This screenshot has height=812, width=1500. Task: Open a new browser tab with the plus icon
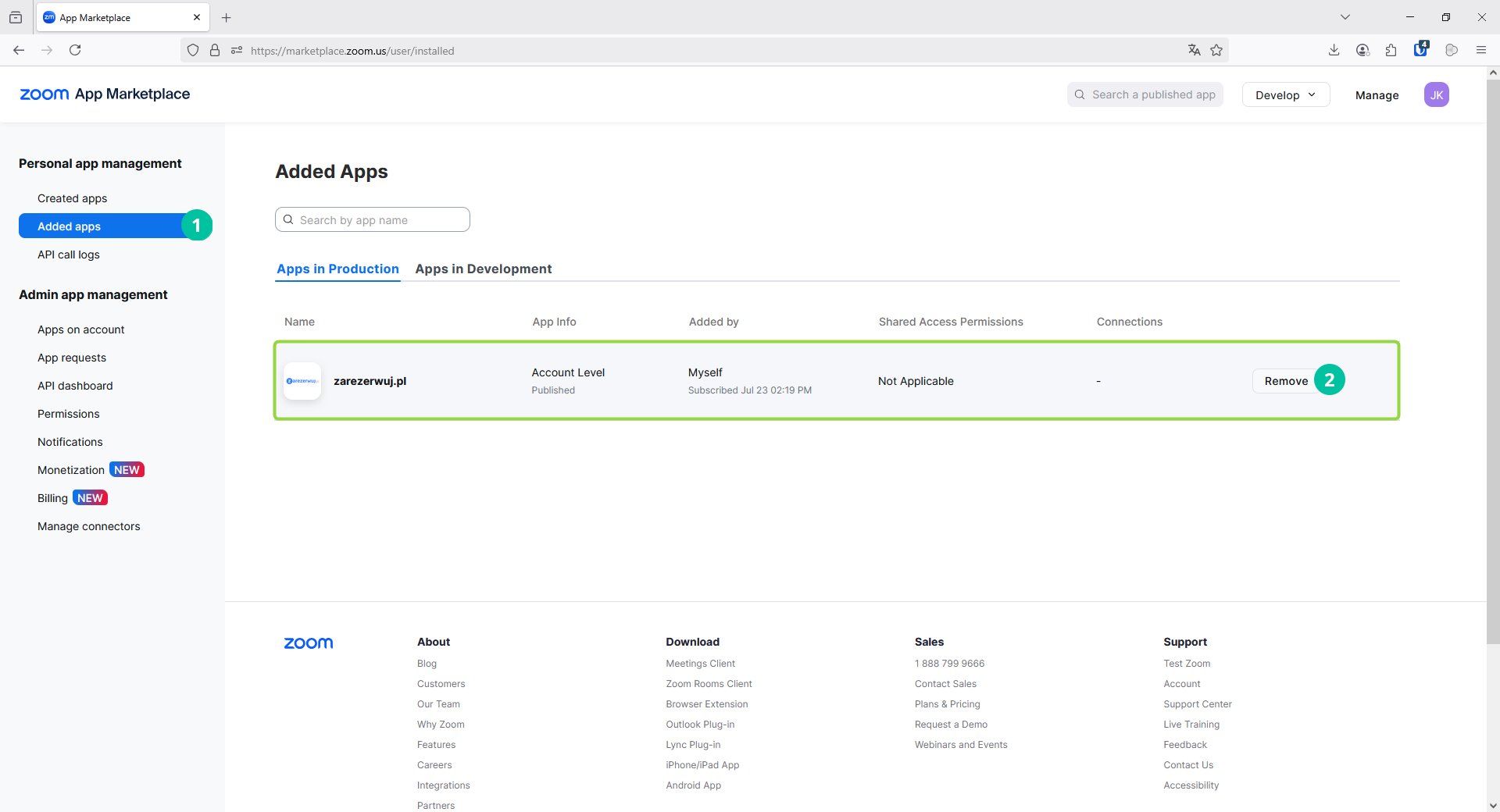[x=227, y=17]
